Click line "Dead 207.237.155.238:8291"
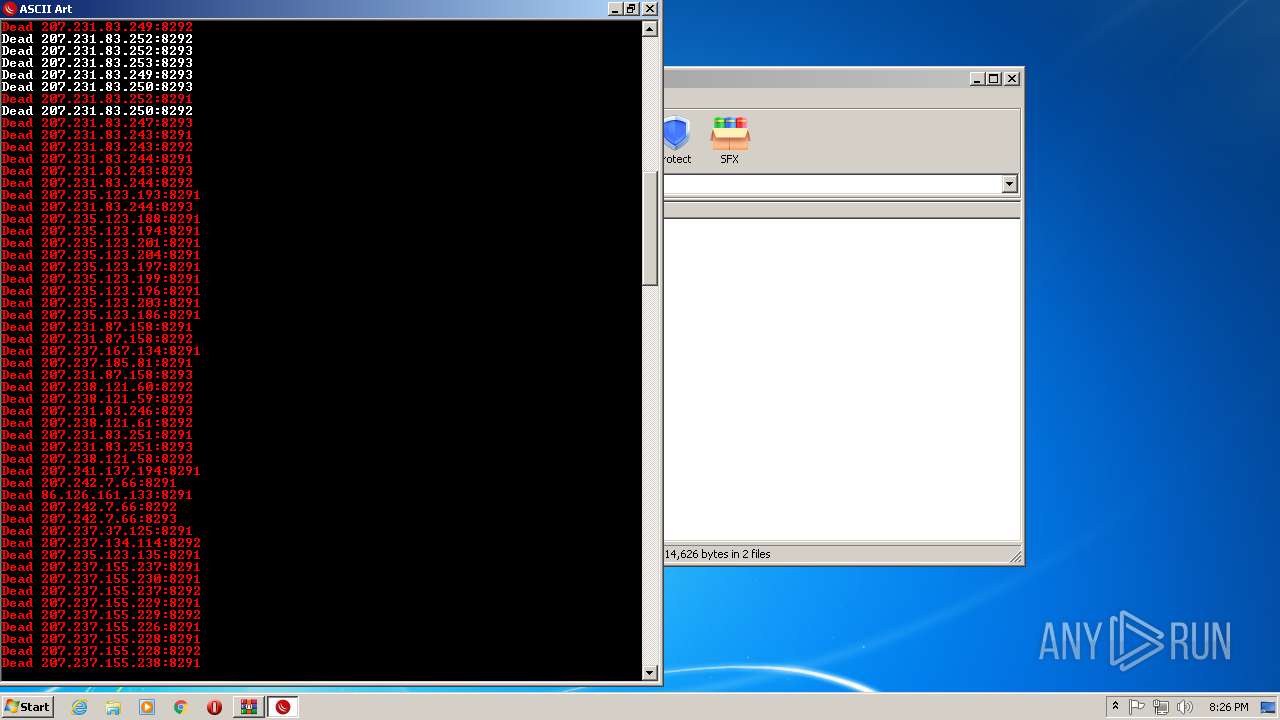Viewport: 1280px width, 720px height. (x=101, y=663)
